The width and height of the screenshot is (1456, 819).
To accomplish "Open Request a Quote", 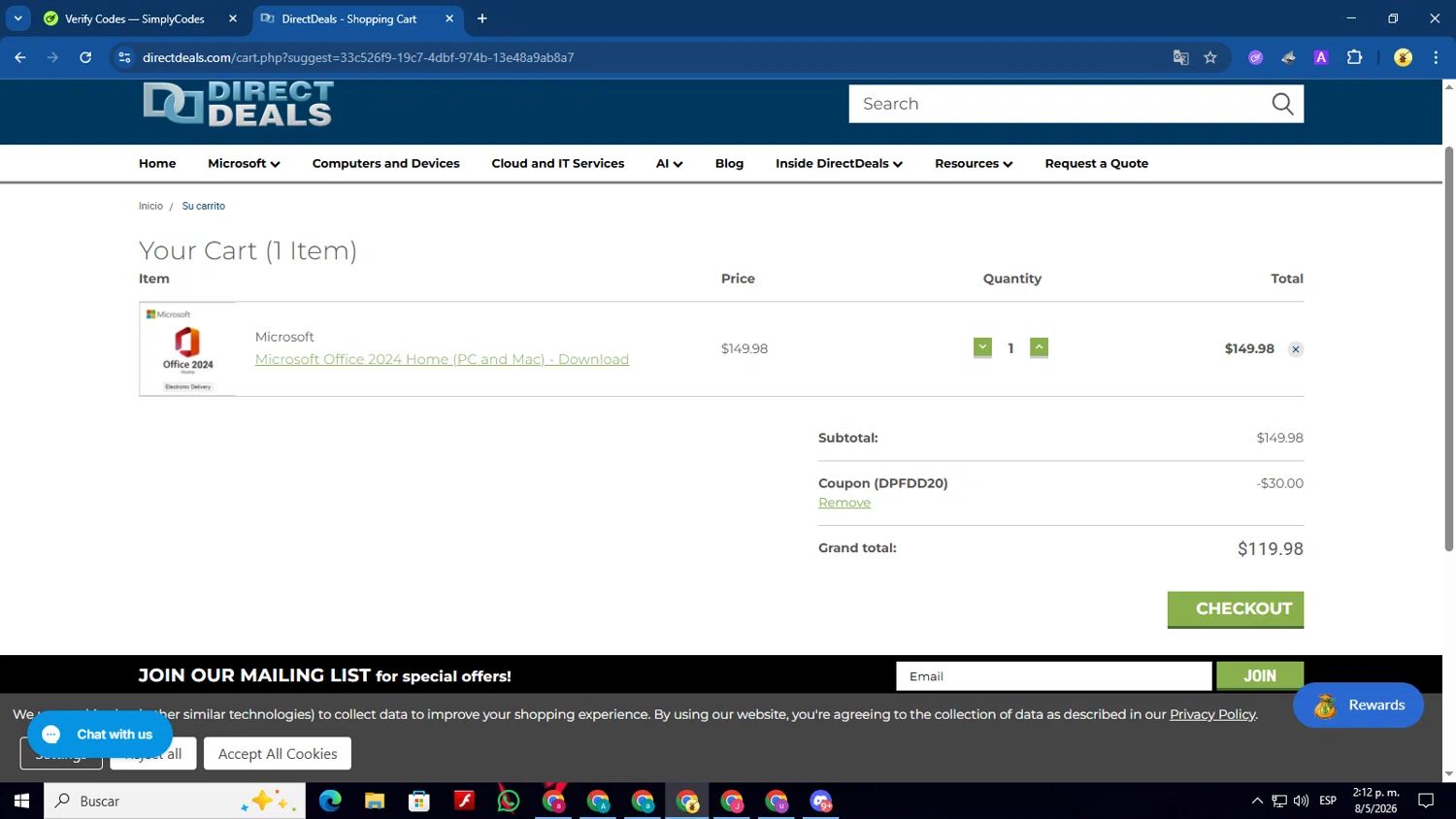I will (1097, 163).
